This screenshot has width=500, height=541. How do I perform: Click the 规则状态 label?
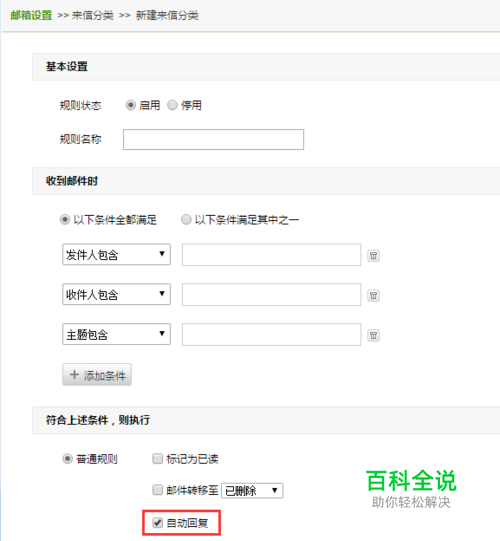(x=80, y=105)
